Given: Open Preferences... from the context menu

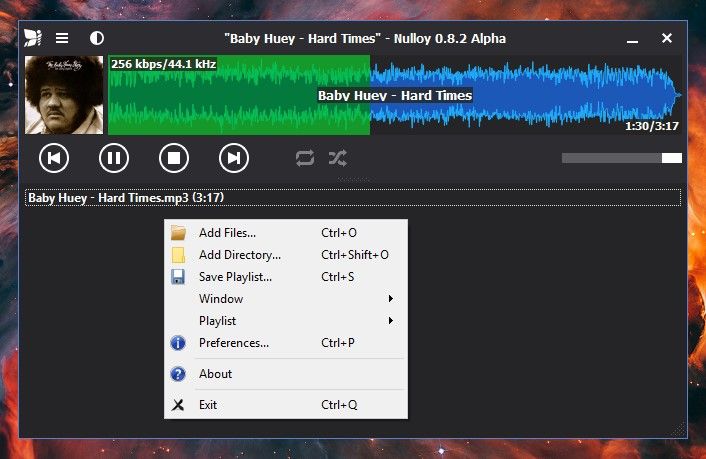Looking at the screenshot, I should click(233, 343).
